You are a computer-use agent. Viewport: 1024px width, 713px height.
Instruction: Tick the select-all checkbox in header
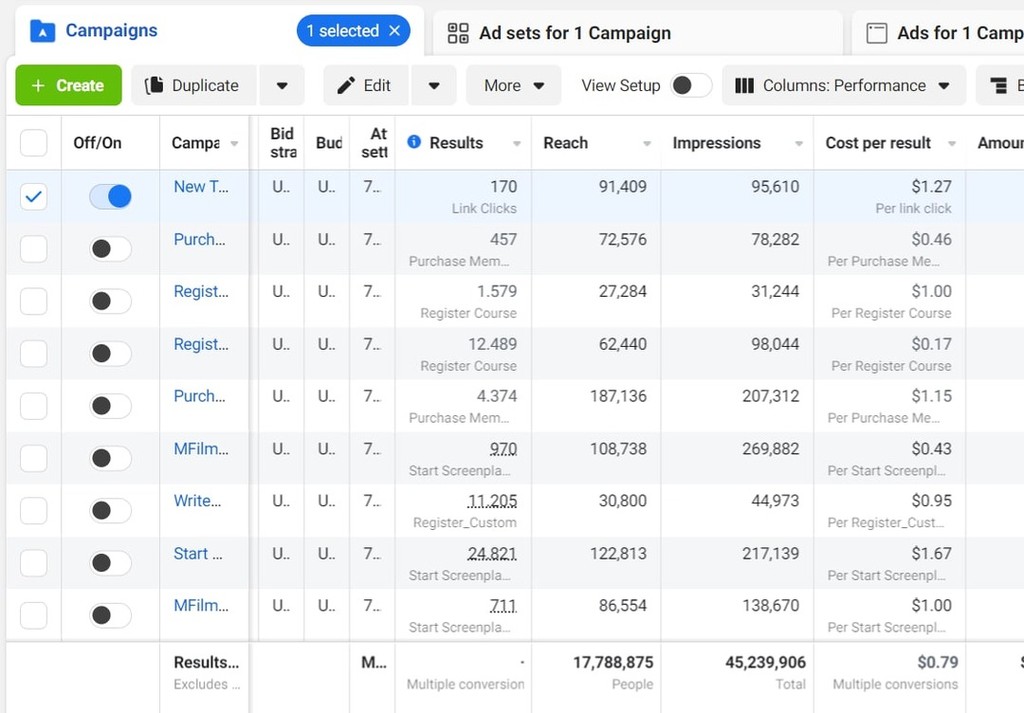(33, 143)
